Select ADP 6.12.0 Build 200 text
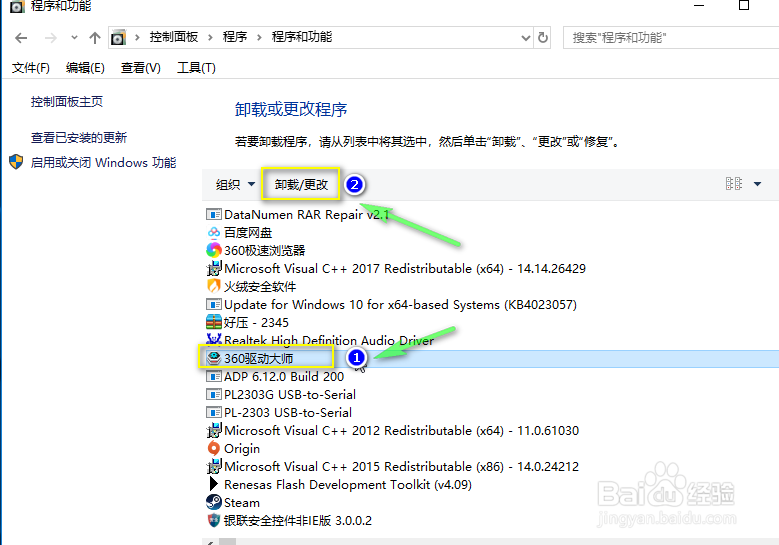This screenshot has height=545, width=779. tap(284, 377)
